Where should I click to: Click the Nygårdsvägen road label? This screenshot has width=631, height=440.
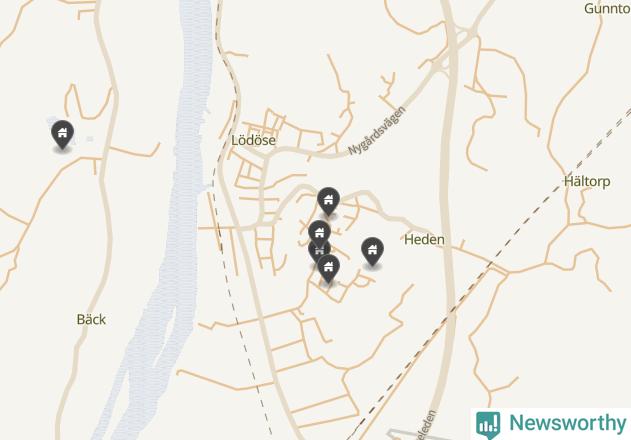pos(377,130)
